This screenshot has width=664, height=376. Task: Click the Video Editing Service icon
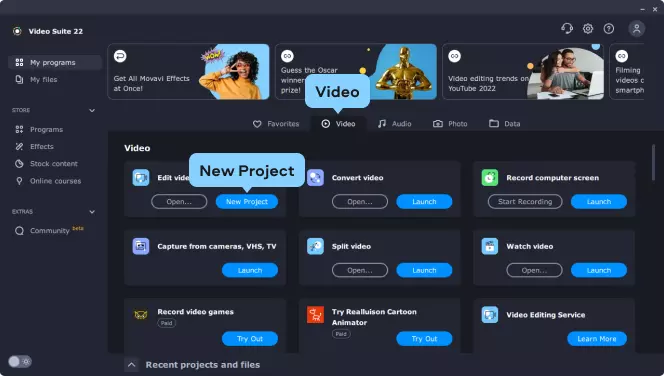tap(490, 315)
